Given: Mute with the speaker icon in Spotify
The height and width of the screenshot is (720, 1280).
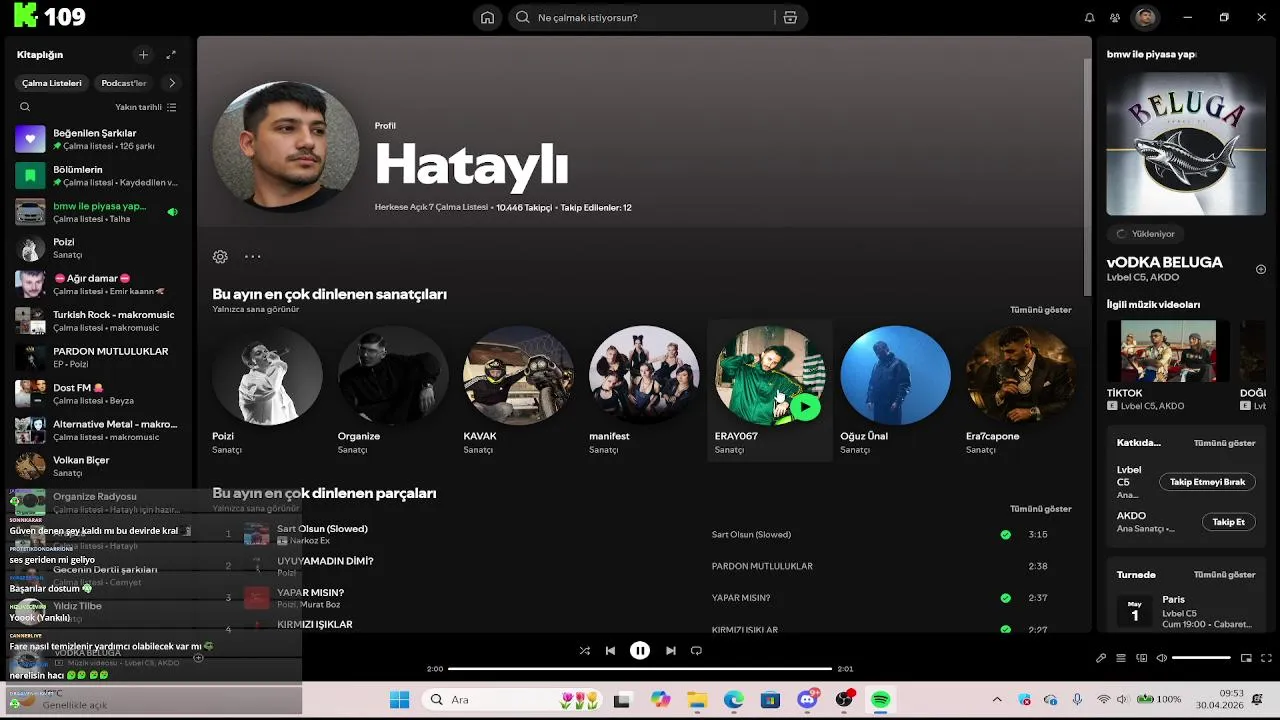Looking at the screenshot, I should [x=1161, y=658].
